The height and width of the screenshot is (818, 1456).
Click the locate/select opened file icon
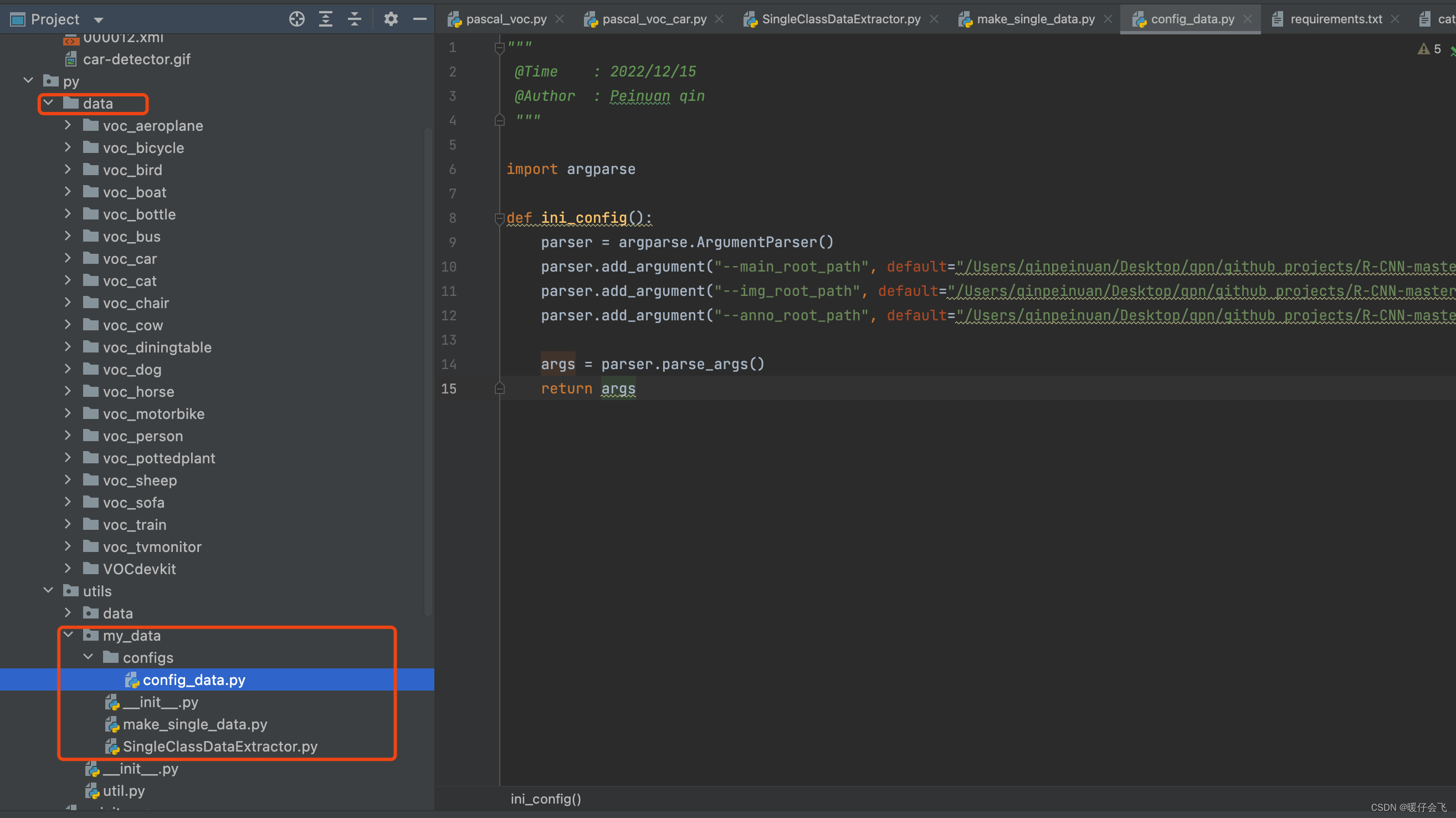[x=297, y=19]
